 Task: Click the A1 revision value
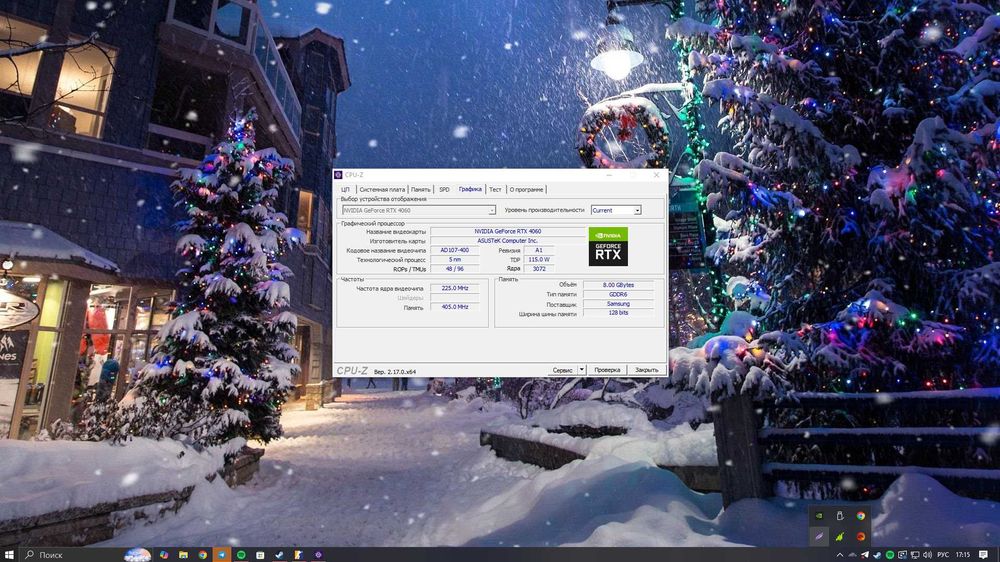point(539,250)
